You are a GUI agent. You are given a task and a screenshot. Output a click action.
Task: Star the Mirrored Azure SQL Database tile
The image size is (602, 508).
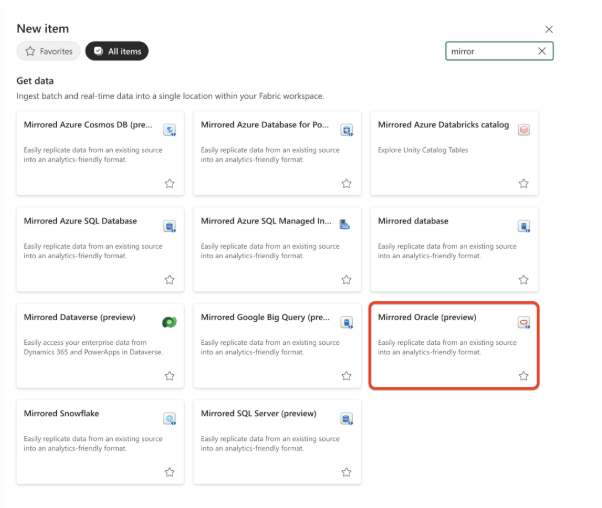(170, 280)
